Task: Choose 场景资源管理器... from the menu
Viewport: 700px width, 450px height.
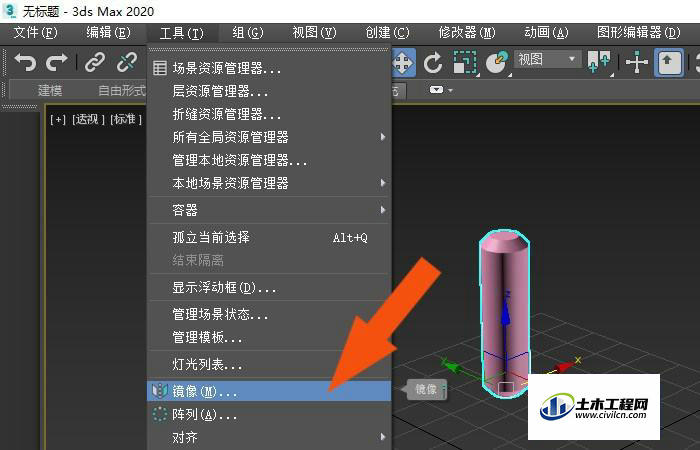Action: 269,68
